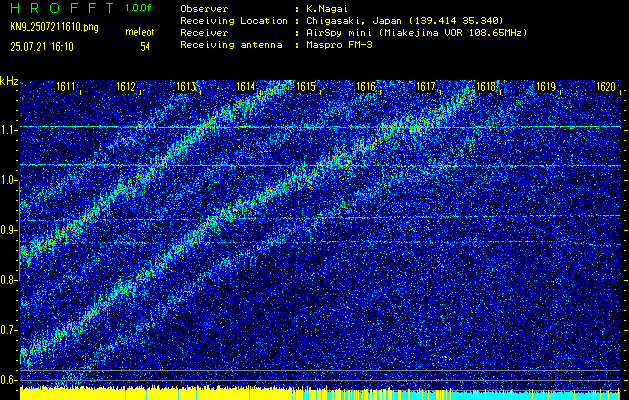The image size is (629, 400).
Task: Click time marker 1615
Action: (x=306, y=86)
